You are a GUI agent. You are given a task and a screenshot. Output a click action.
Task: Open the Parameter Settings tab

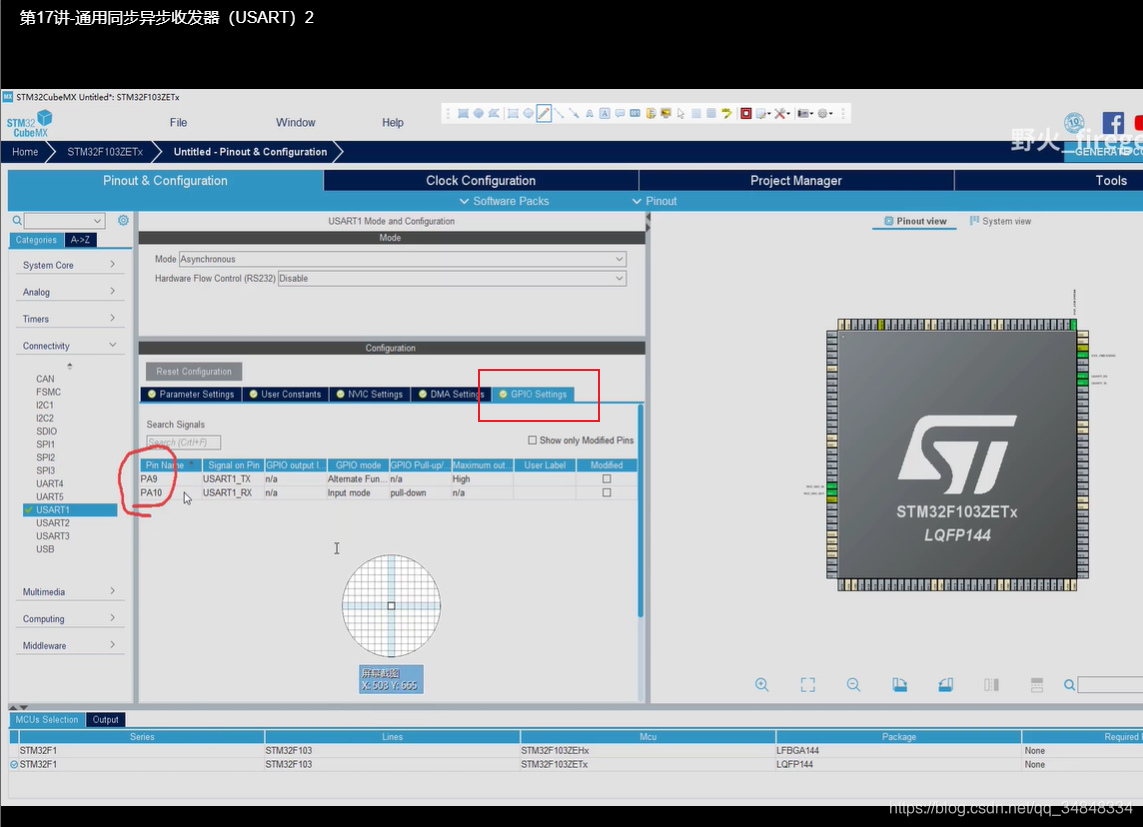(191, 394)
